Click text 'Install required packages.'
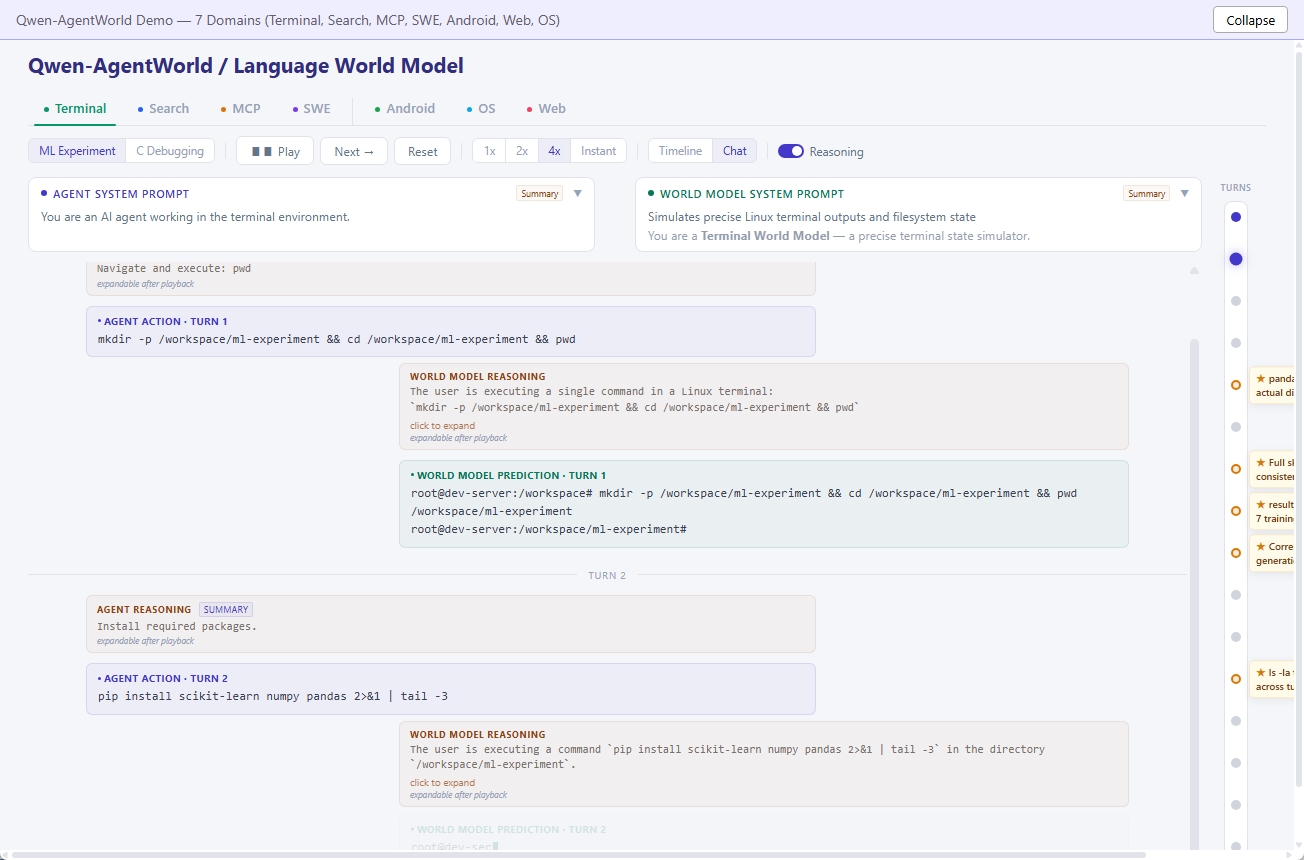 177,626
